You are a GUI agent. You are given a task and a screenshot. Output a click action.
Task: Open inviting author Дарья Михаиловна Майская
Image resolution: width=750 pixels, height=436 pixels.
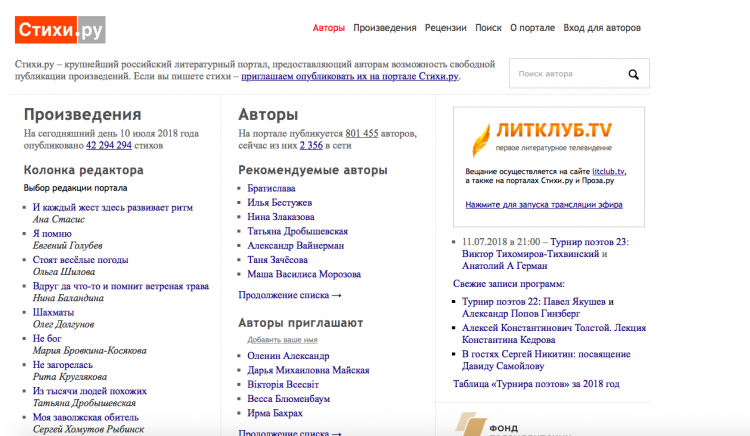point(308,371)
